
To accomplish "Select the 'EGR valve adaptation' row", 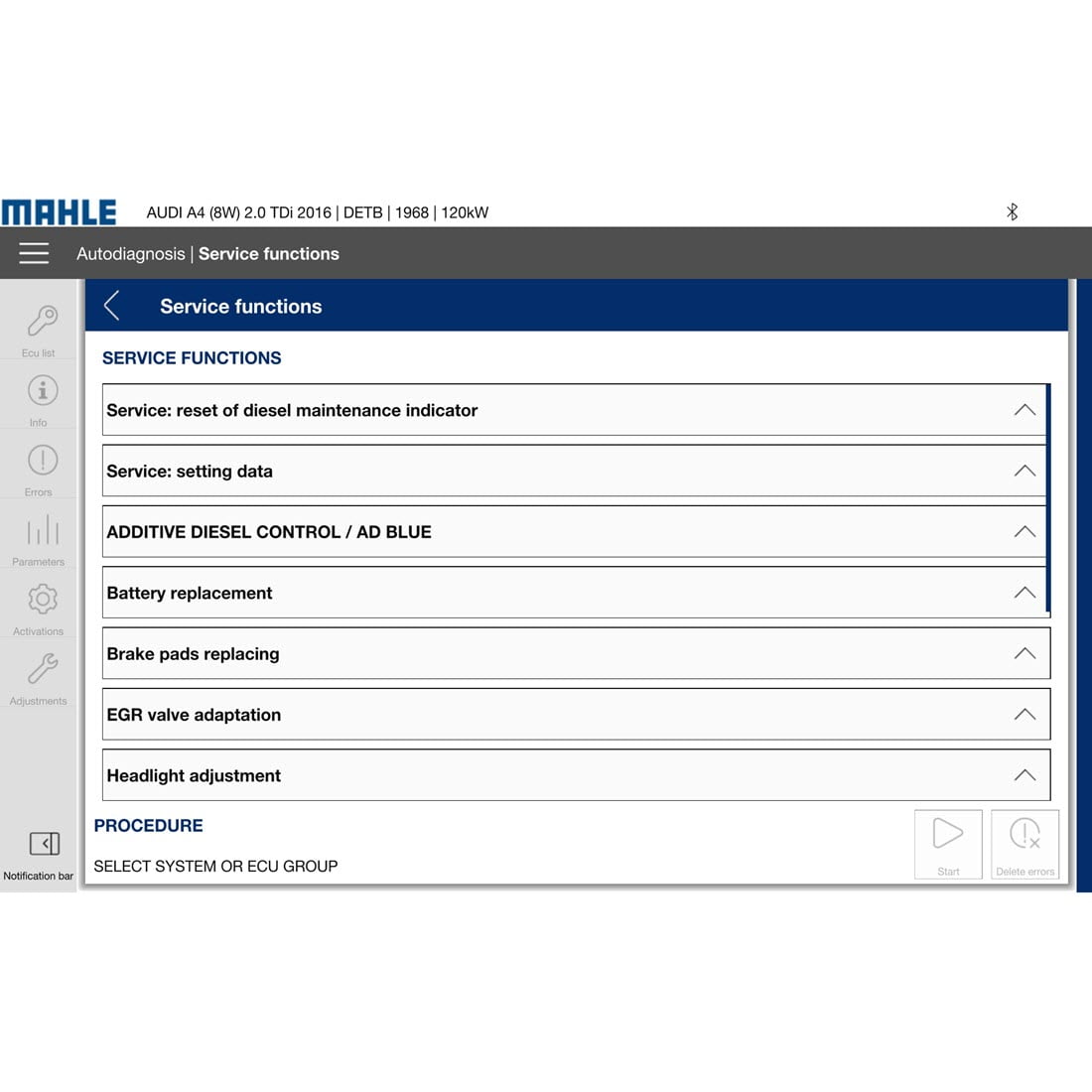I will click(x=577, y=715).
